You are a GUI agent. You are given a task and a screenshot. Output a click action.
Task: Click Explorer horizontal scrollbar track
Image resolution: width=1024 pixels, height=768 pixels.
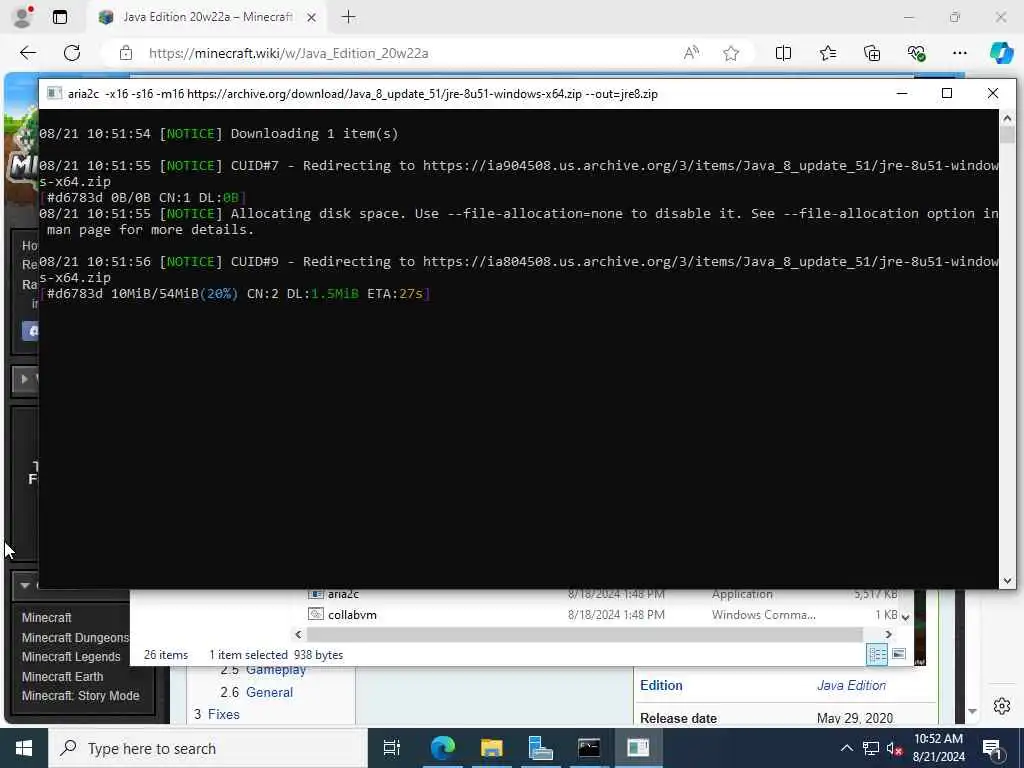tap(584, 634)
